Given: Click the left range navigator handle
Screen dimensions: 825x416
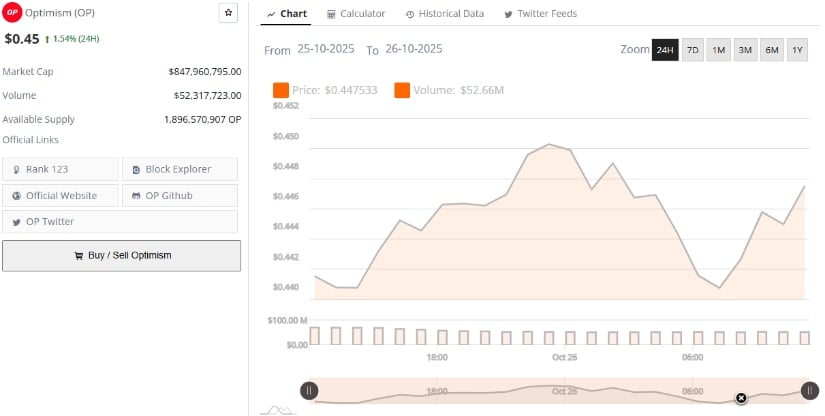Looking at the screenshot, I should (310, 391).
